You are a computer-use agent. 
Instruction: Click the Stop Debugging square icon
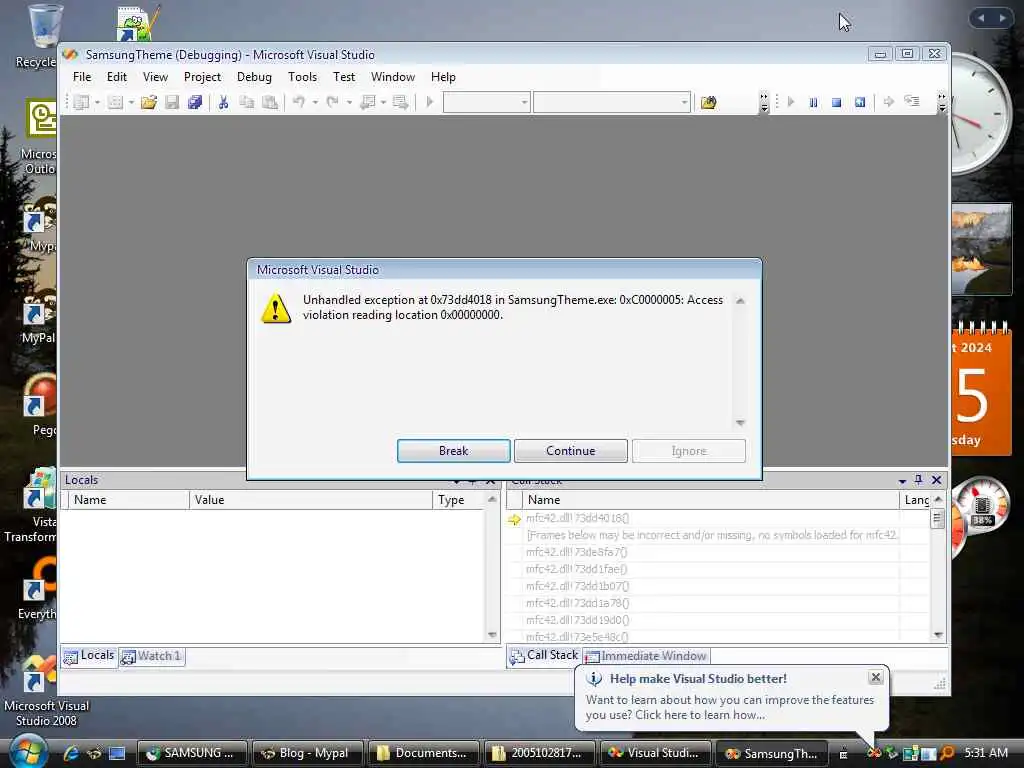click(x=837, y=103)
